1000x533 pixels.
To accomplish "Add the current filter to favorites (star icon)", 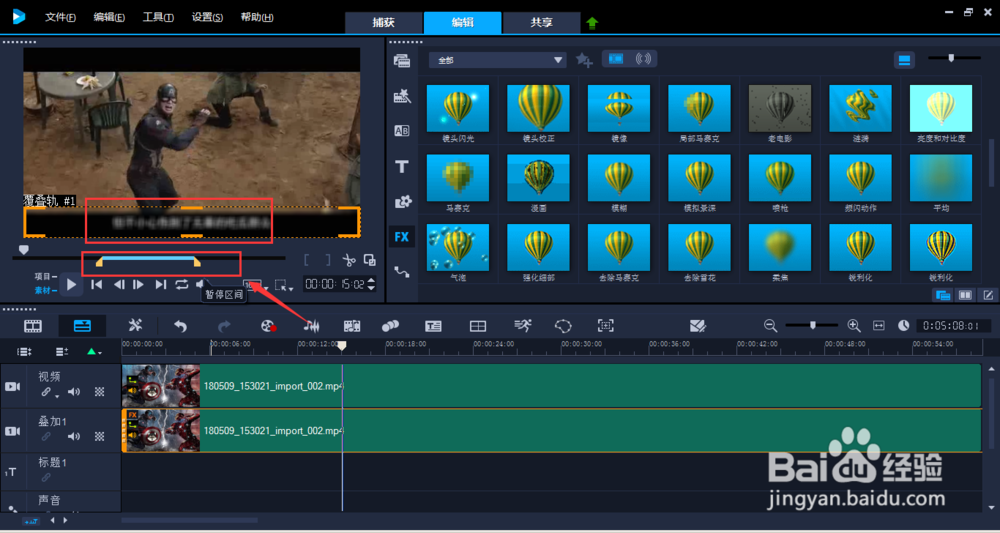I will click(584, 59).
